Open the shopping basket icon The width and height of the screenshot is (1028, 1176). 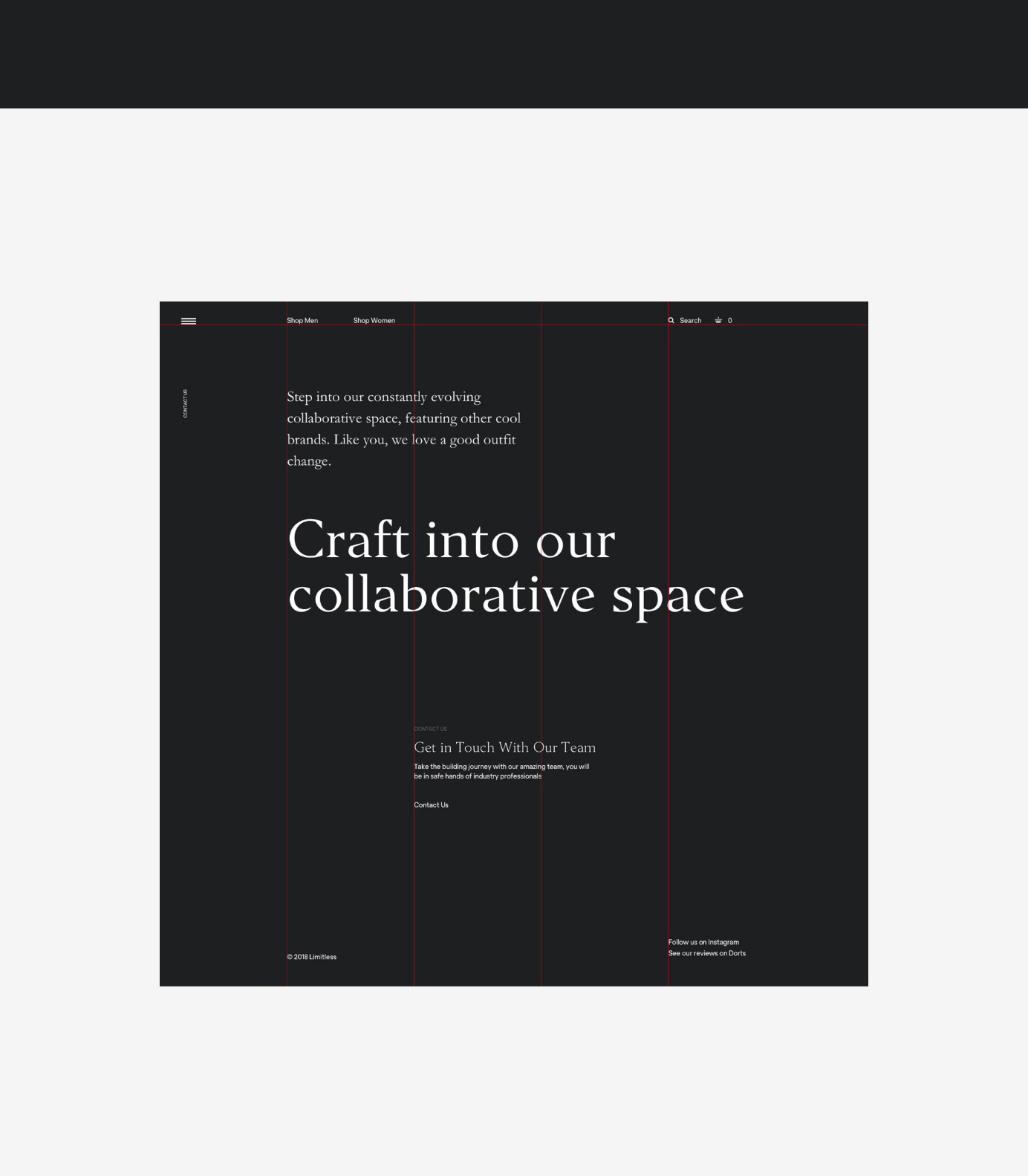(718, 321)
